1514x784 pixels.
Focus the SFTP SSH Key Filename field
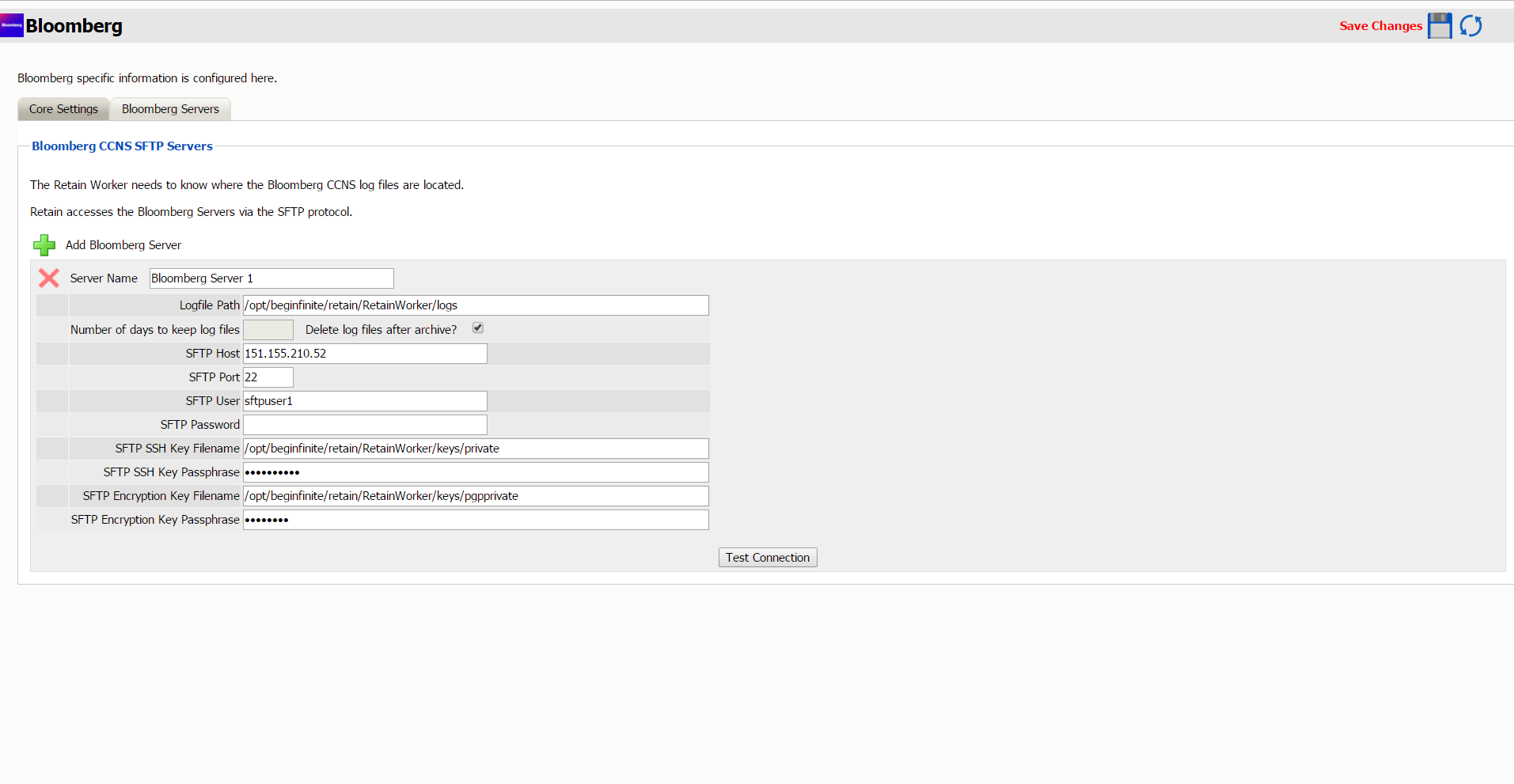pyautogui.click(x=476, y=449)
